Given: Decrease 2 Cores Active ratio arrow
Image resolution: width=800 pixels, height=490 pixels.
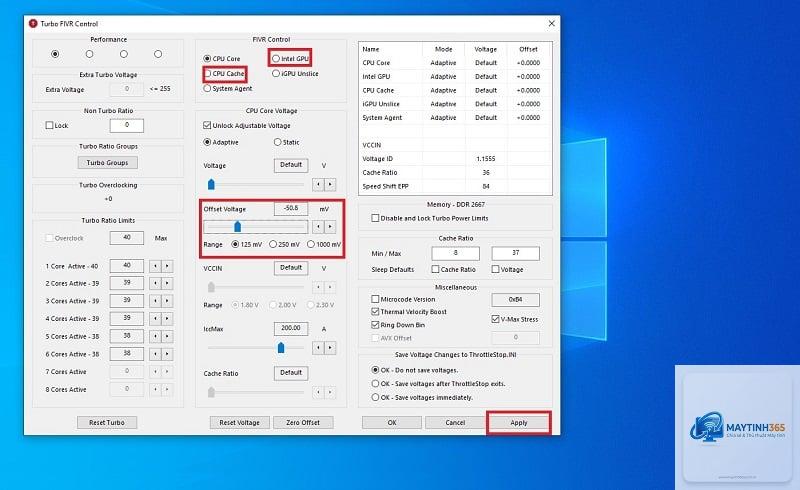Looking at the screenshot, I should click(x=155, y=283).
